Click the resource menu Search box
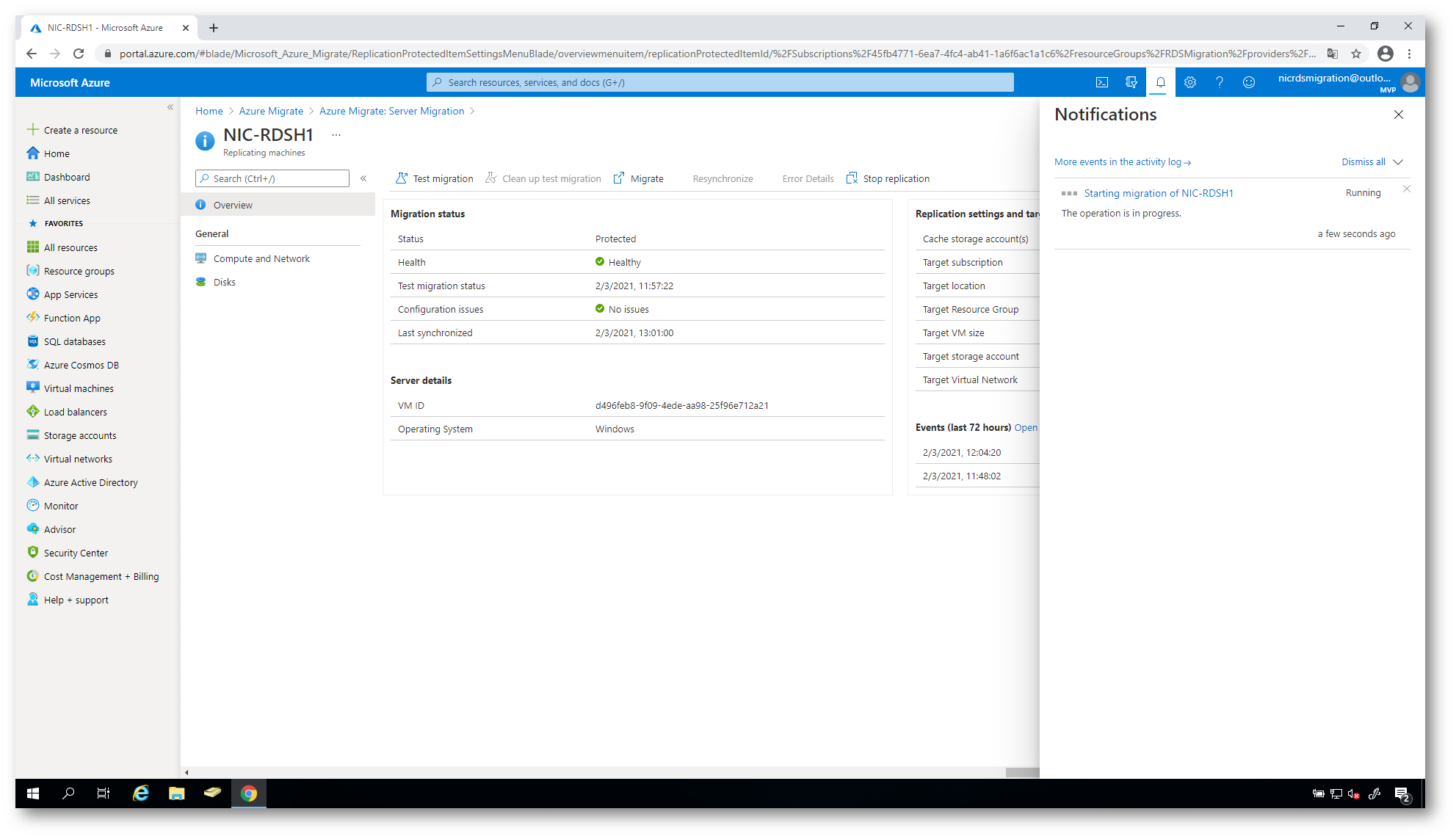Image resolution: width=1456 pixels, height=839 pixels. click(x=272, y=178)
